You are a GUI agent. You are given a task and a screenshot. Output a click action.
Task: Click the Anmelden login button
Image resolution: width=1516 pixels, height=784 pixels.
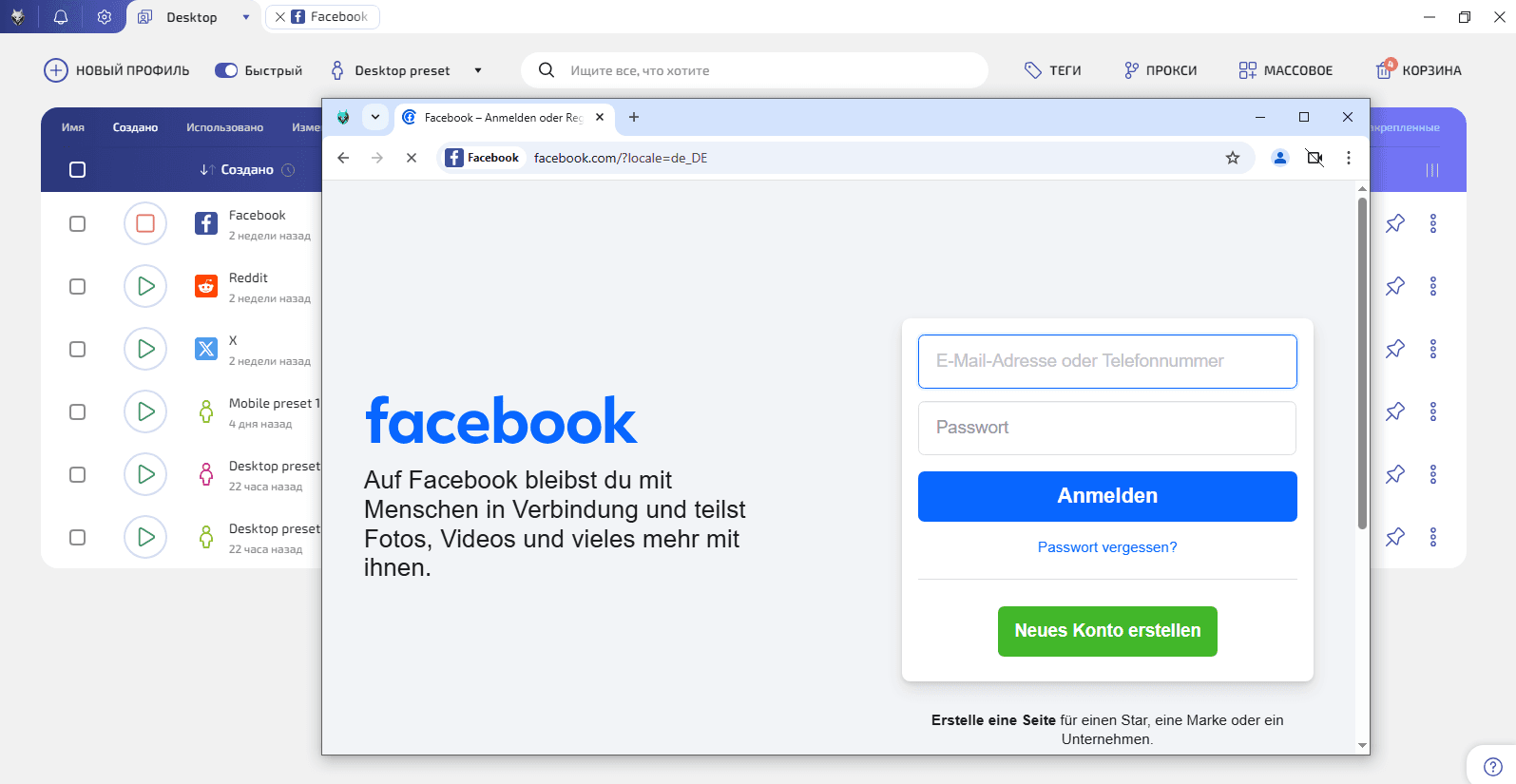click(1107, 496)
